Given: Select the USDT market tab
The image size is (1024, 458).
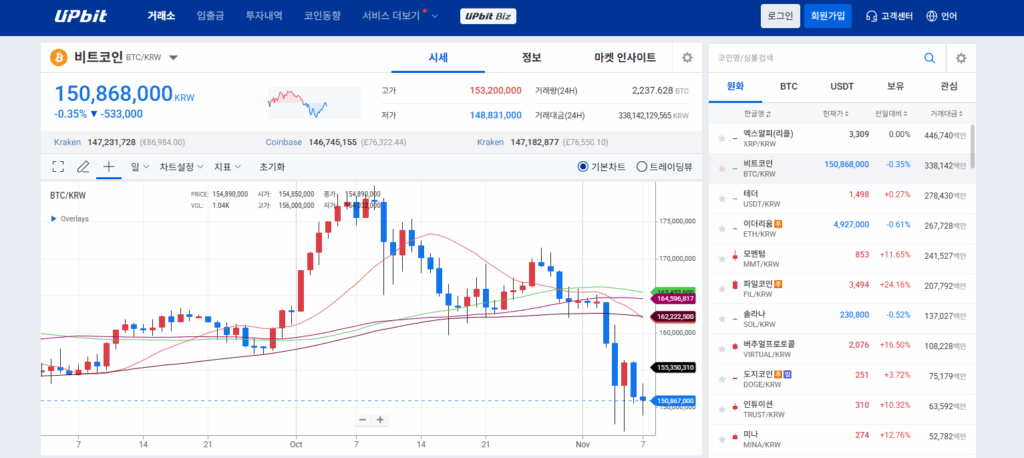Looking at the screenshot, I should tap(842, 86).
